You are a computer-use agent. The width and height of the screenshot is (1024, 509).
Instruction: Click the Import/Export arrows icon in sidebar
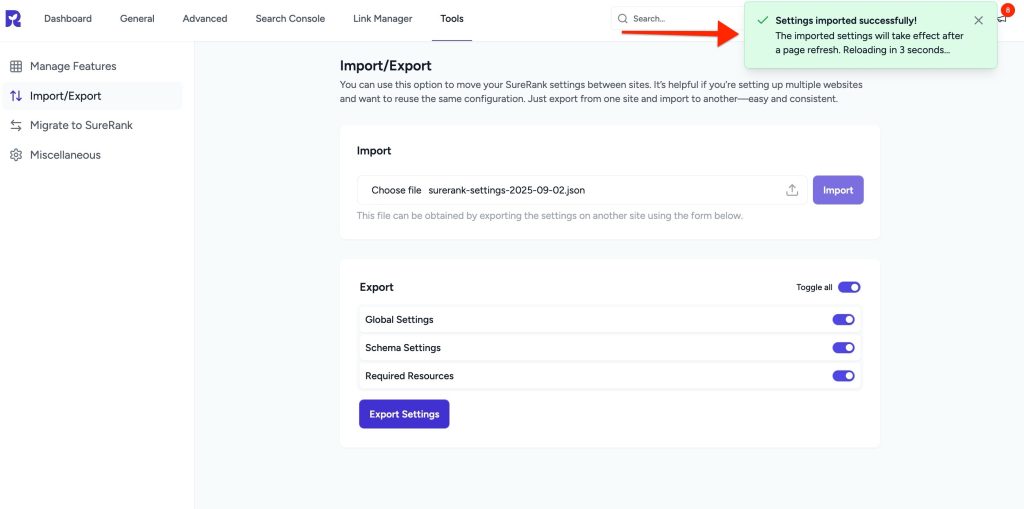16,96
